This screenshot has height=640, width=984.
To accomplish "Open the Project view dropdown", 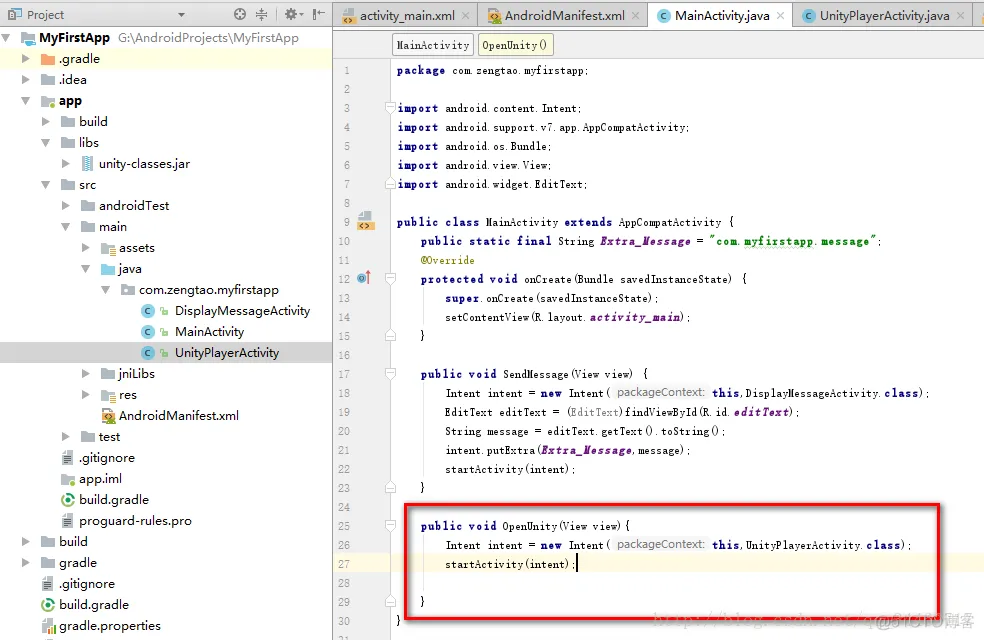I will click(x=181, y=14).
